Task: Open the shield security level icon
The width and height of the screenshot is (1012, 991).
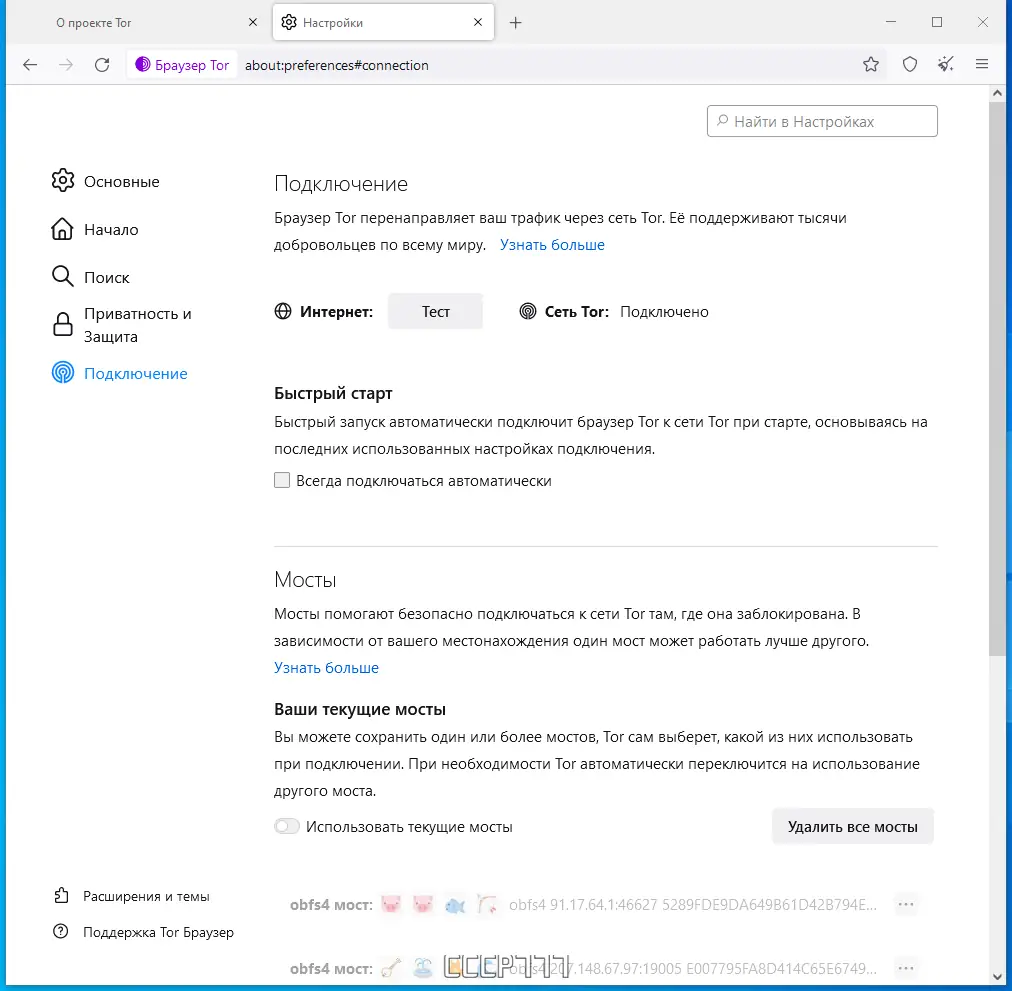Action: (909, 65)
